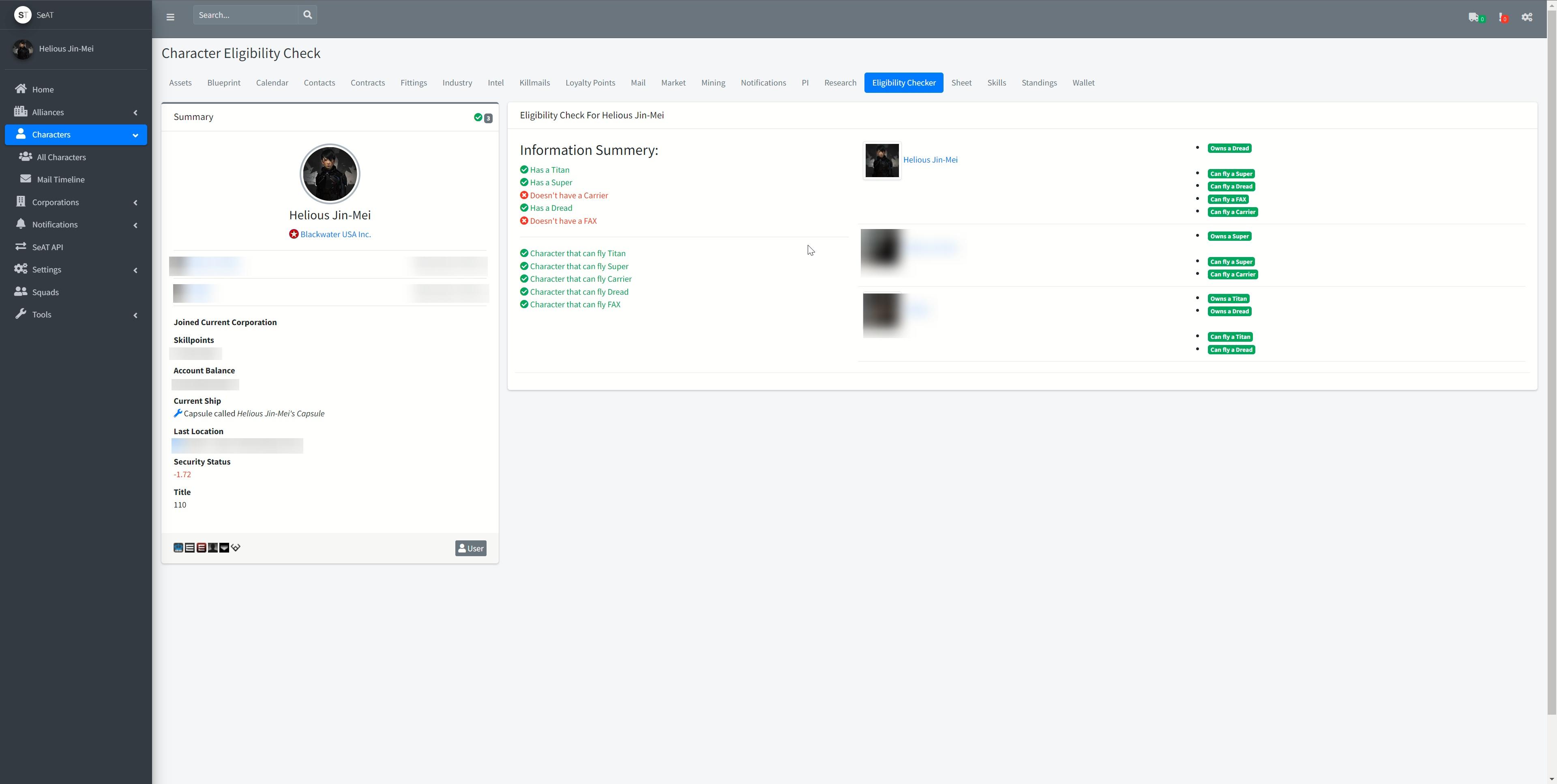This screenshot has height=784, width=1557.
Task: Open Blackwater USA Inc. corporation link
Action: pyautogui.click(x=335, y=234)
